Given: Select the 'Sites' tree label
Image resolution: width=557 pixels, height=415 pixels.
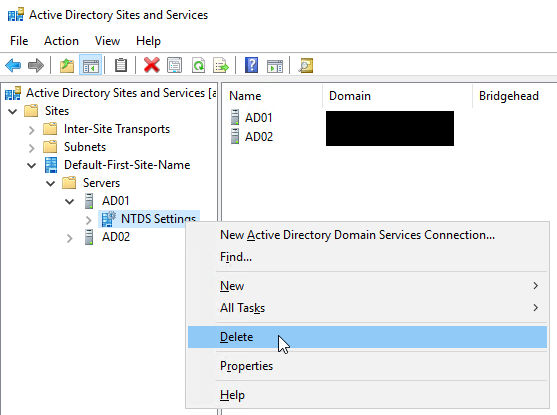Looking at the screenshot, I should tap(57, 111).
